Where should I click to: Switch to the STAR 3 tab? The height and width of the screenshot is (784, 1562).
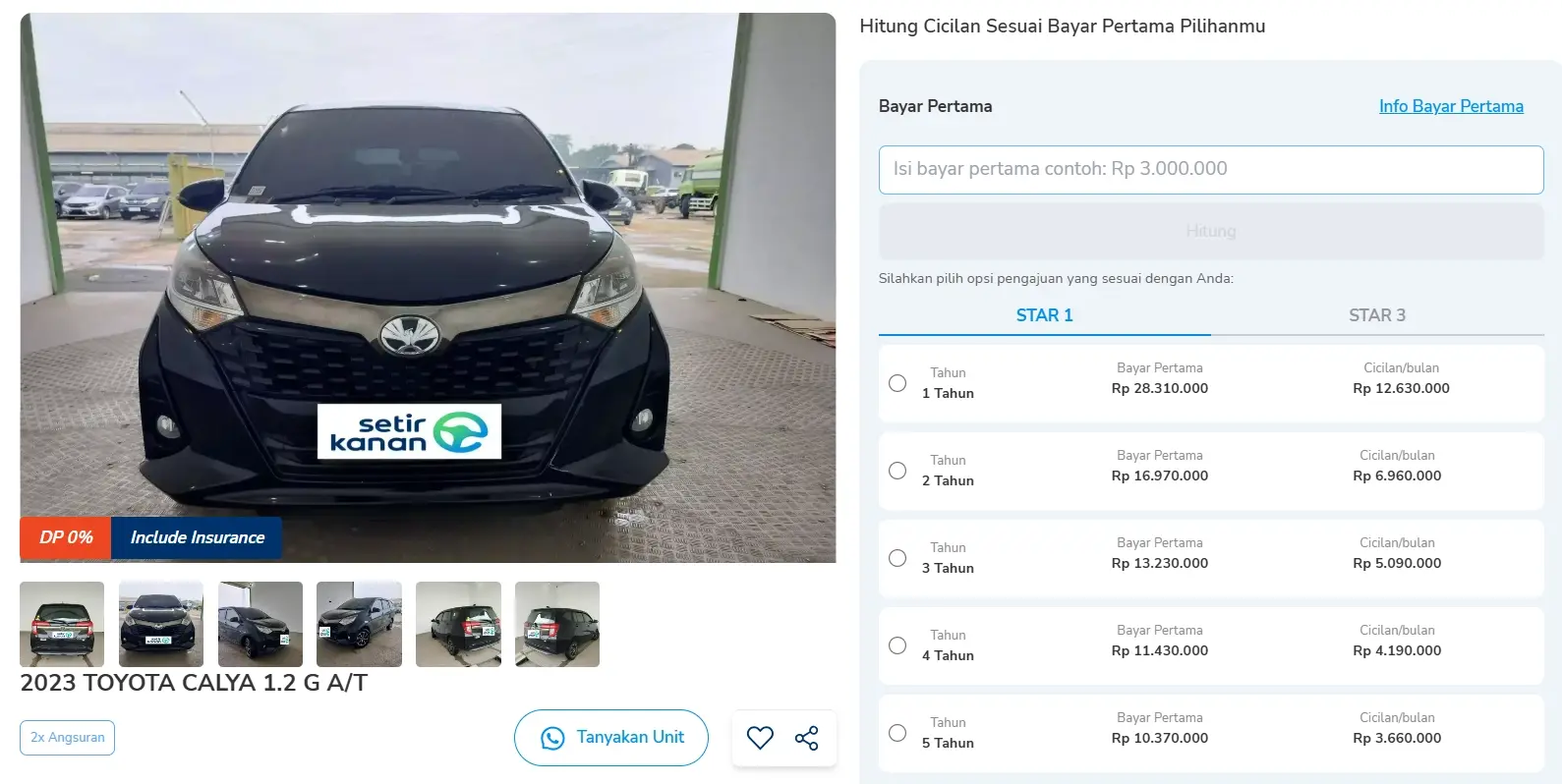point(1376,315)
